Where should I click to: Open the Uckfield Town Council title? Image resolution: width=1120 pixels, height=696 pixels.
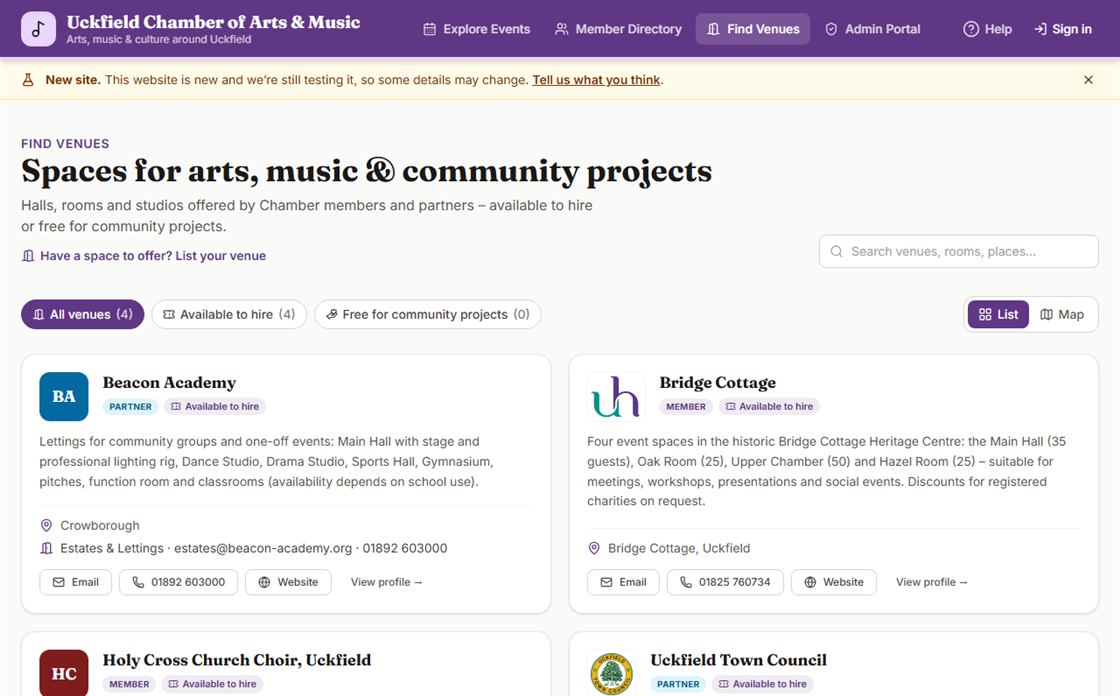point(739,660)
